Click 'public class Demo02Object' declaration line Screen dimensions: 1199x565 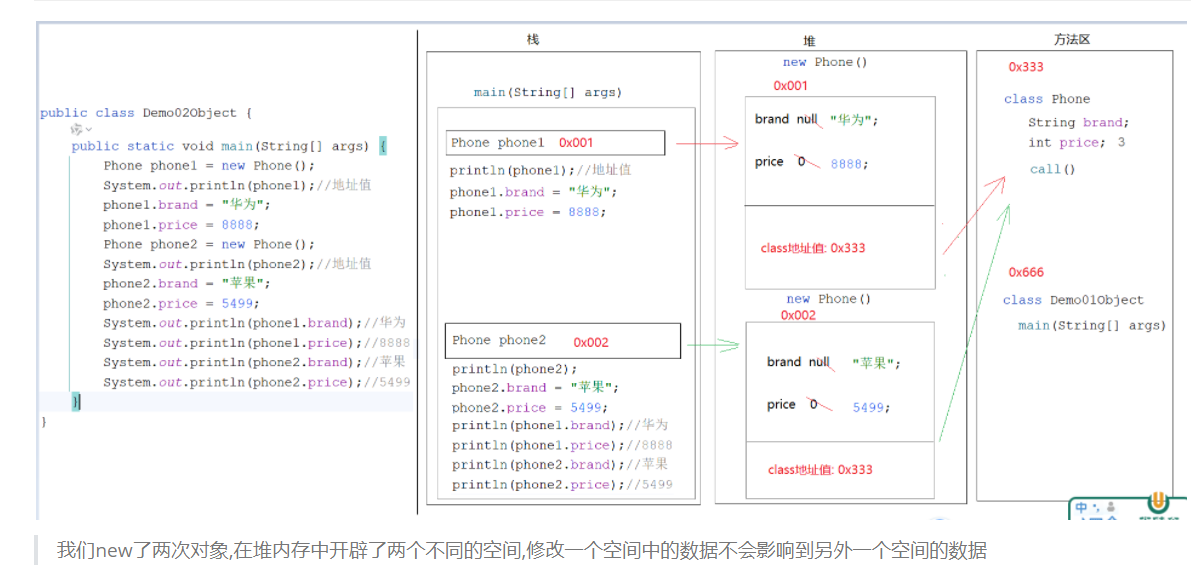pos(146,113)
